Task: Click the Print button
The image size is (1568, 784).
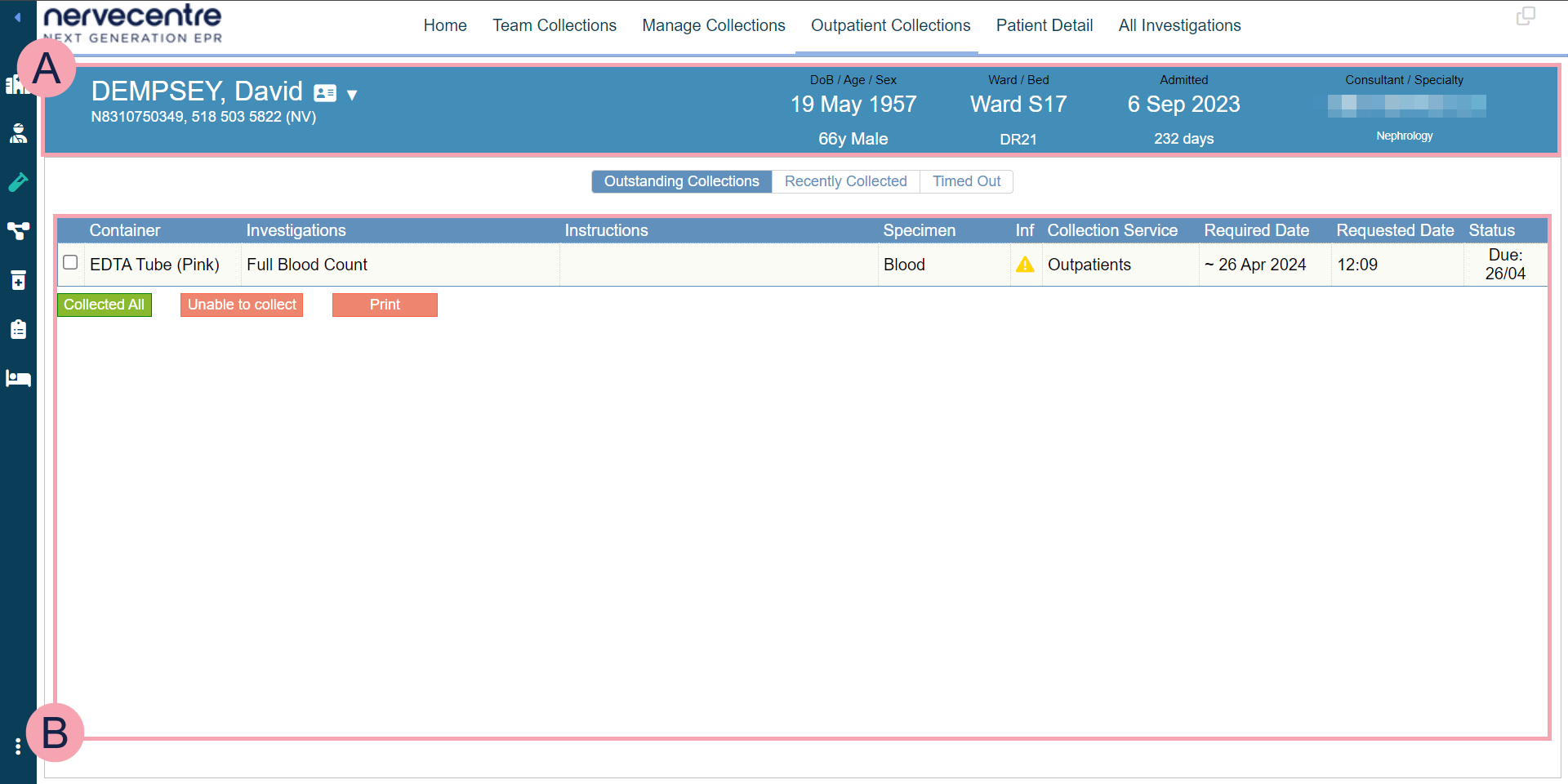Action: (x=385, y=305)
